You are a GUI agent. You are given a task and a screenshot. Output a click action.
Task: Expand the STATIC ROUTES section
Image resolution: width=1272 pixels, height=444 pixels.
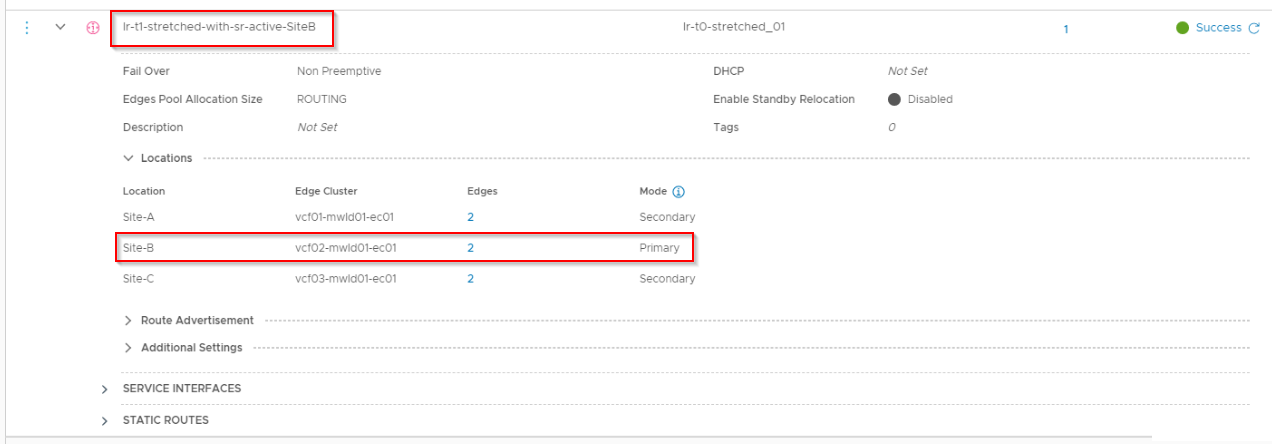click(x=105, y=421)
